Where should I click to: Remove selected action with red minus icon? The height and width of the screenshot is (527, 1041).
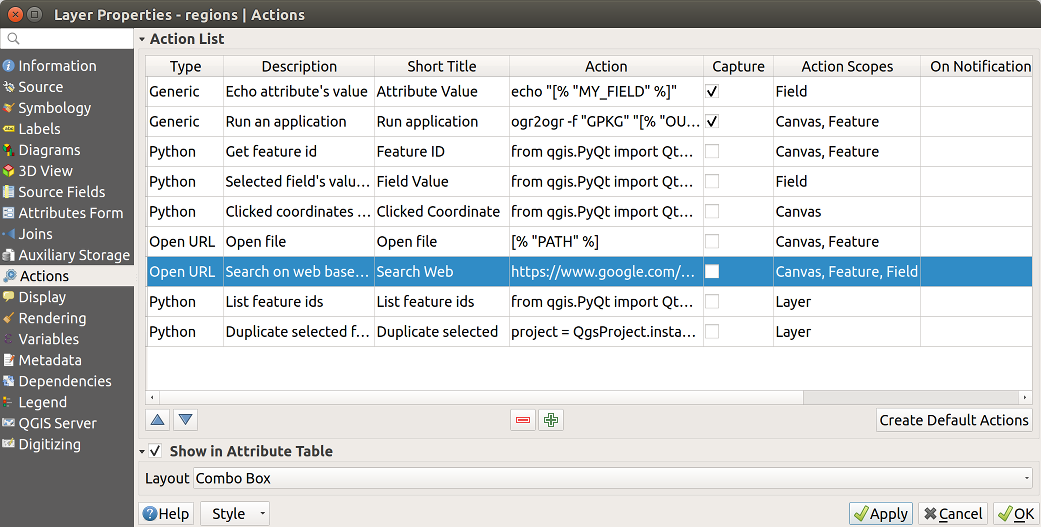point(523,420)
